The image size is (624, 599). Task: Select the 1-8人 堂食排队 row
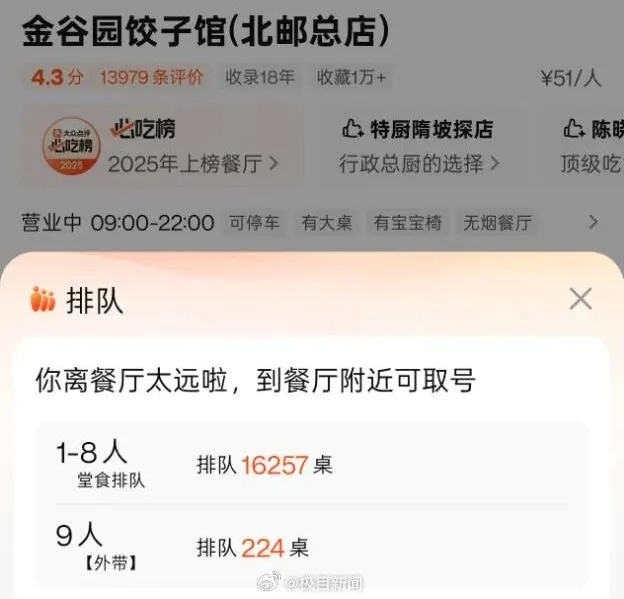tap(312, 464)
